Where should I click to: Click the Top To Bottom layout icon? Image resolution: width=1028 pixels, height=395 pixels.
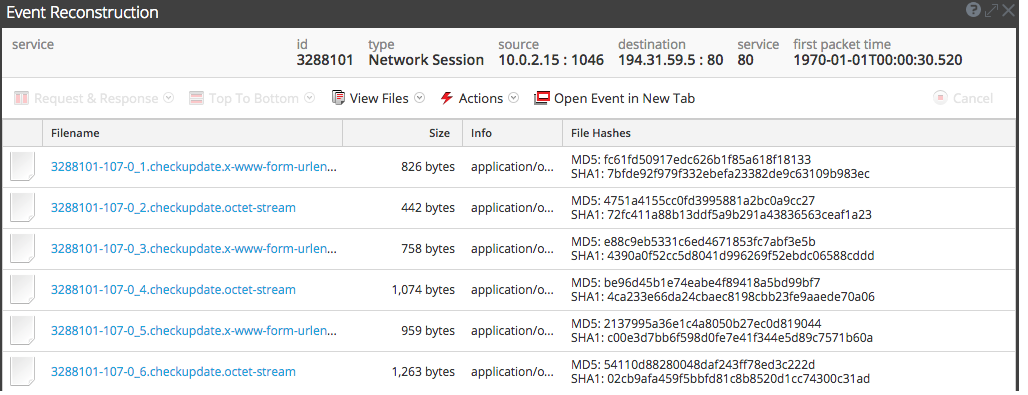coord(197,98)
